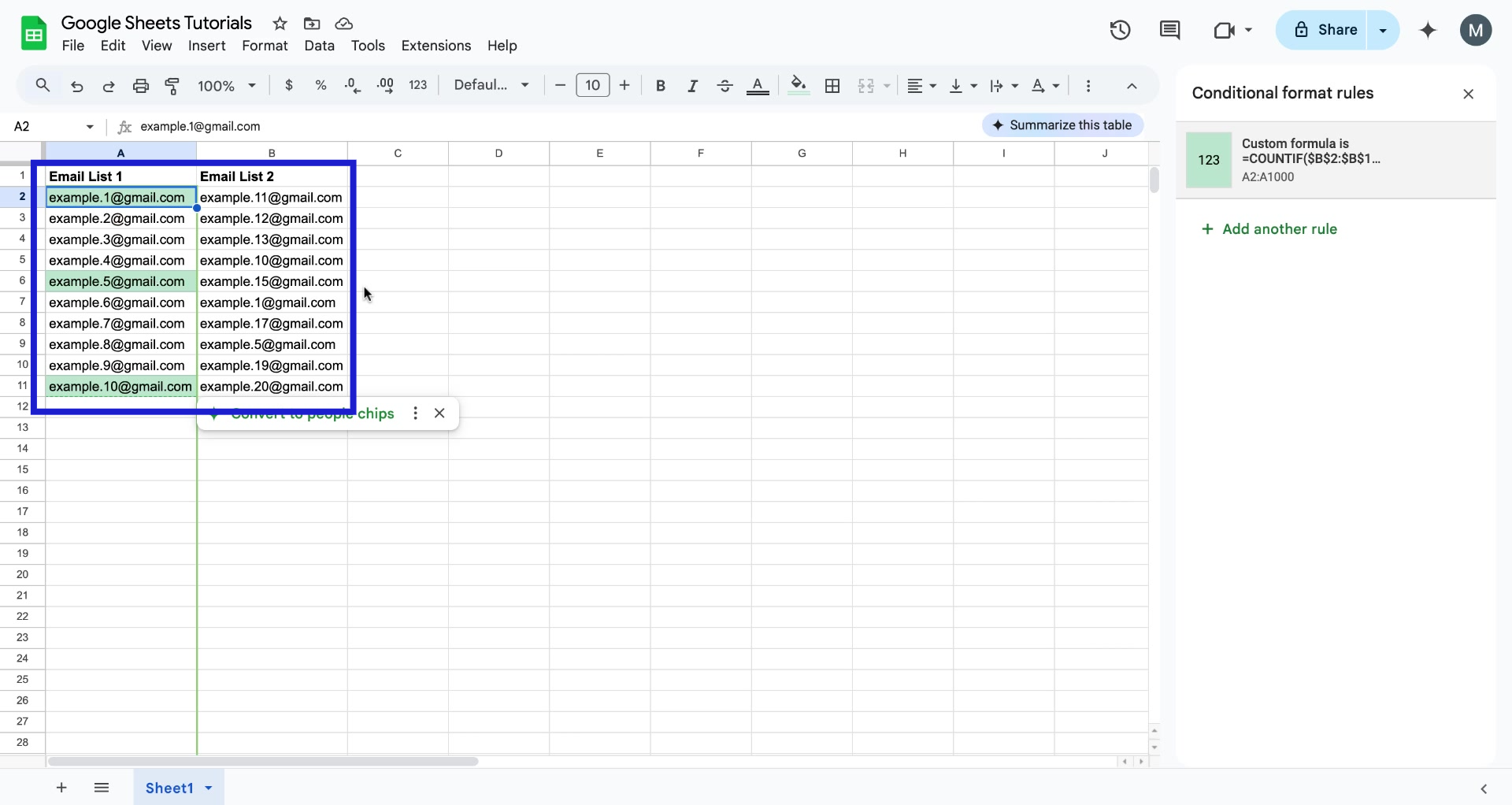
Task: Select the paint format tool
Action: click(x=172, y=86)
